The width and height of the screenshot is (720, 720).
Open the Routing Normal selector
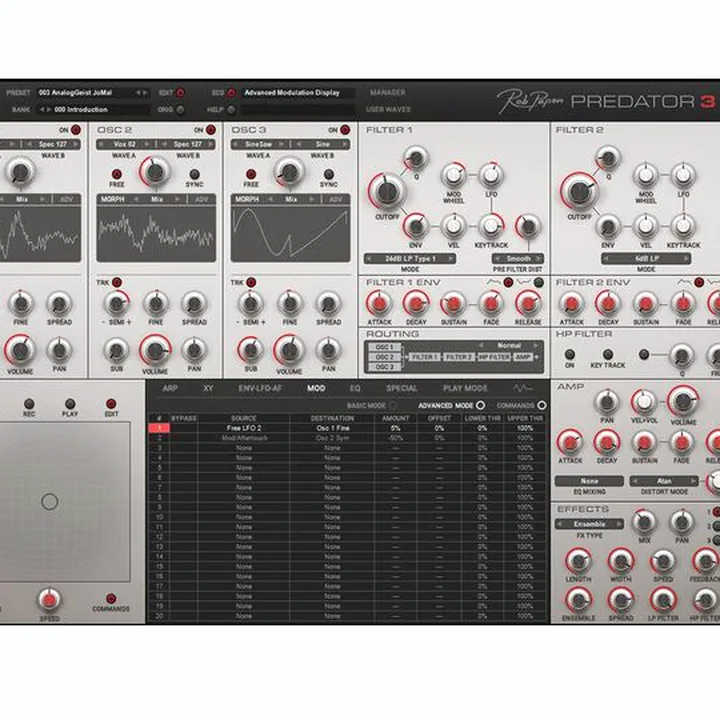[509, 345]
